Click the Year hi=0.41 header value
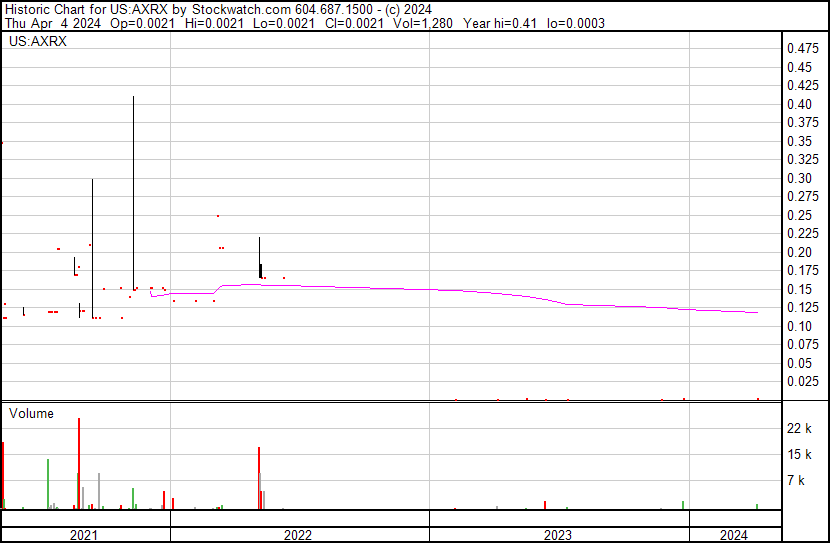Viewport: 830px width, 543px height. (x=500, y=23)
